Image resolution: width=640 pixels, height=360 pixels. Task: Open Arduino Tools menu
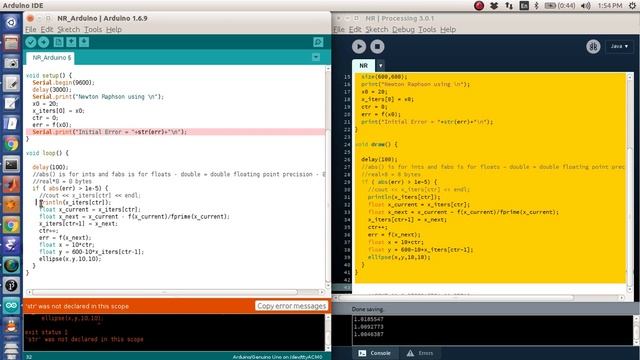coord(93,29)
